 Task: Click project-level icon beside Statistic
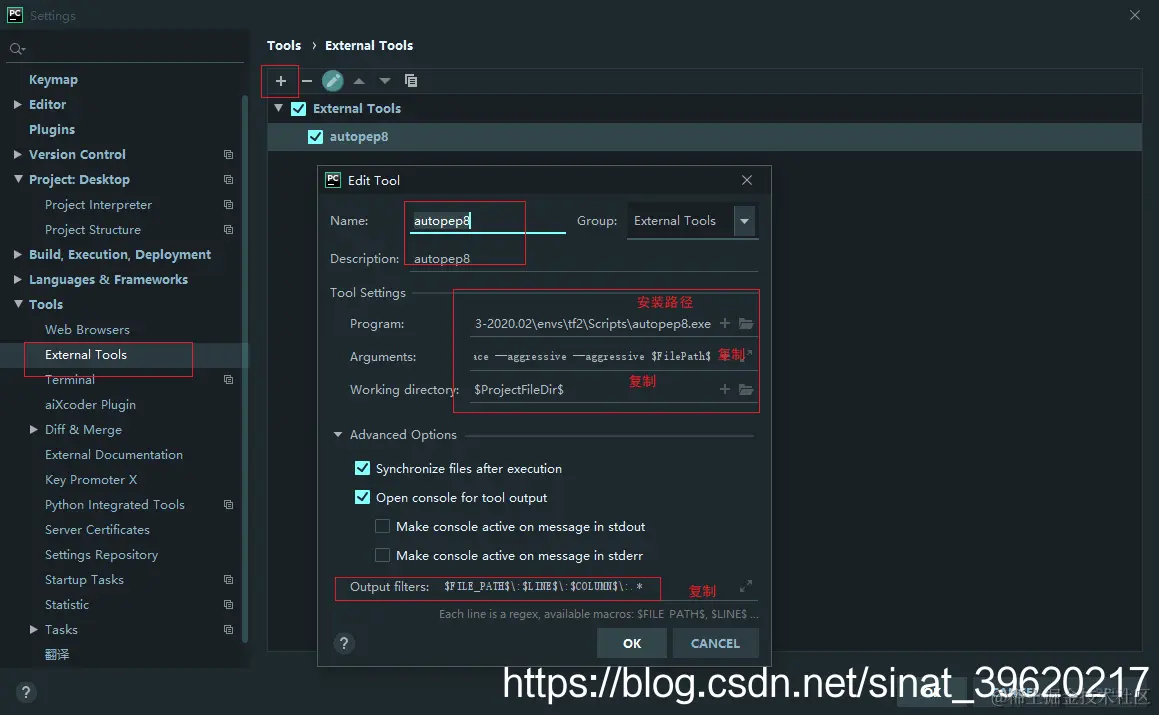coord(228,605)
